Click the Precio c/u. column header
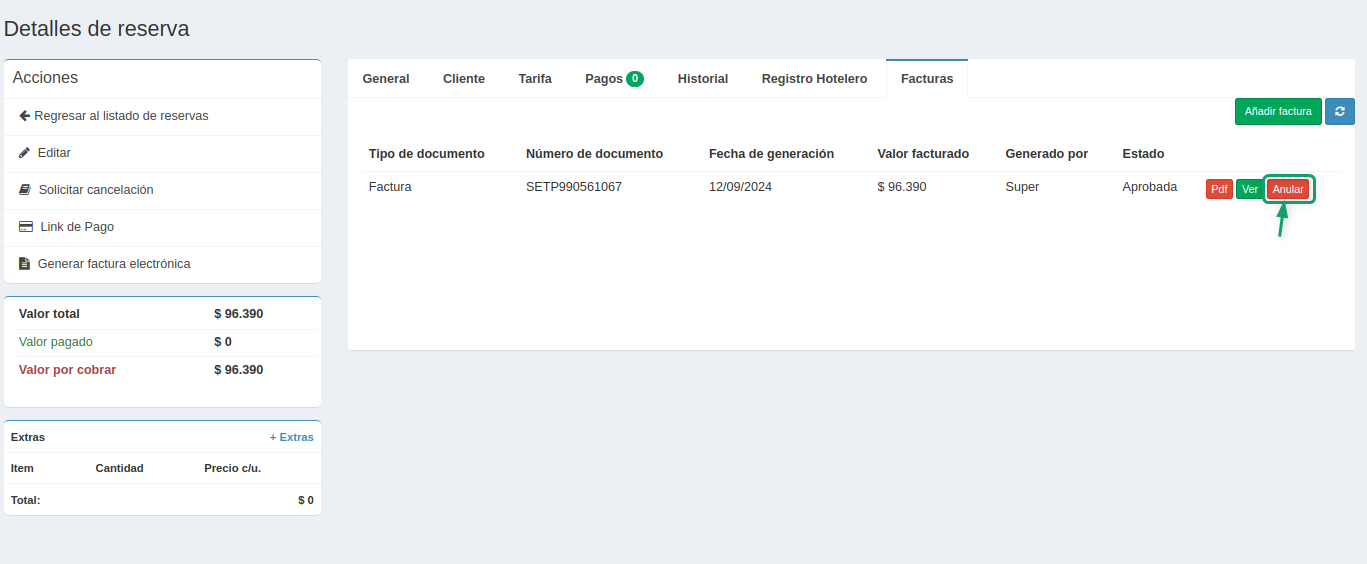1367x564 pixels. click(x=233, y=468)
